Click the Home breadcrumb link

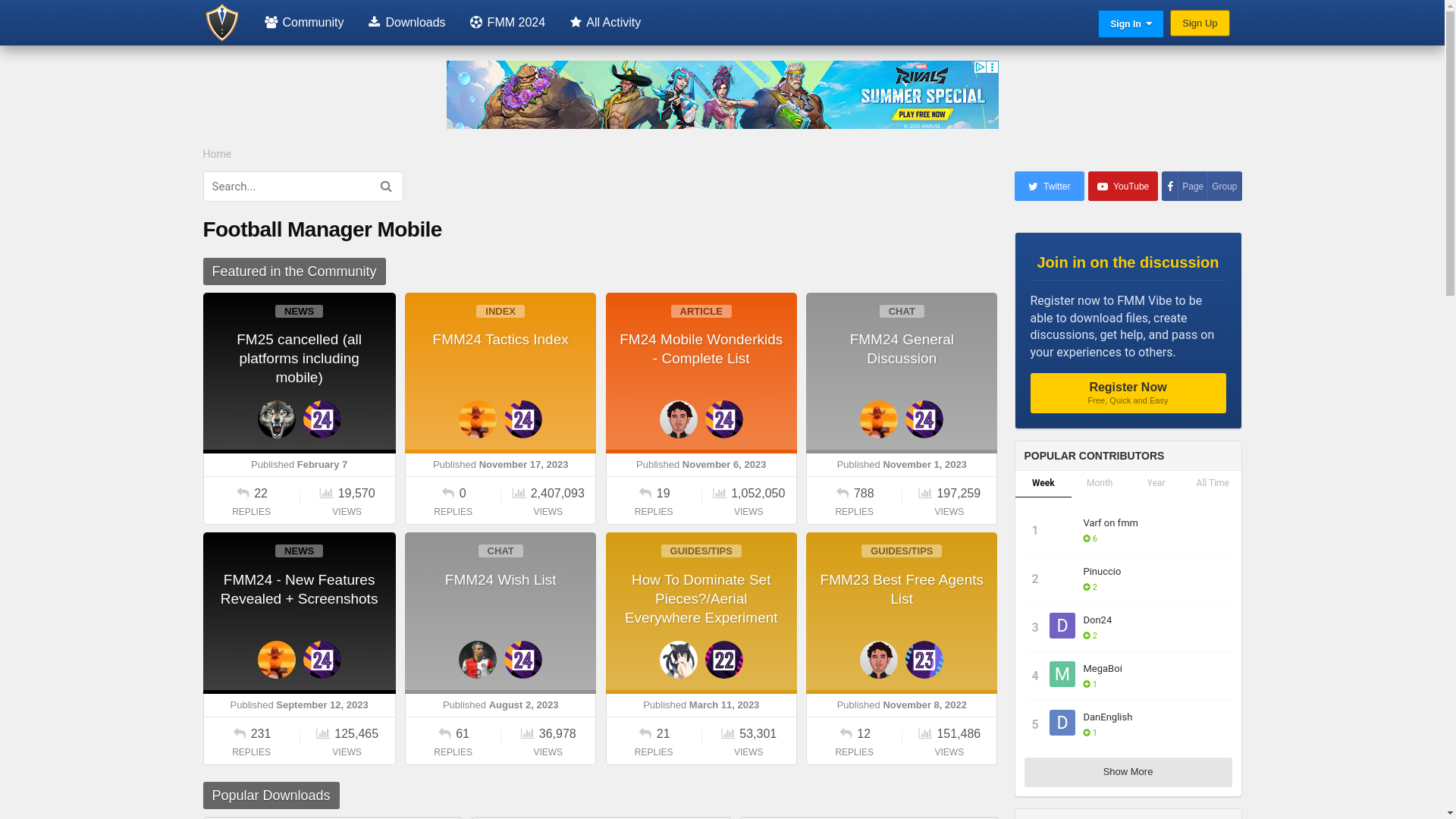click(x=217, y=155)
